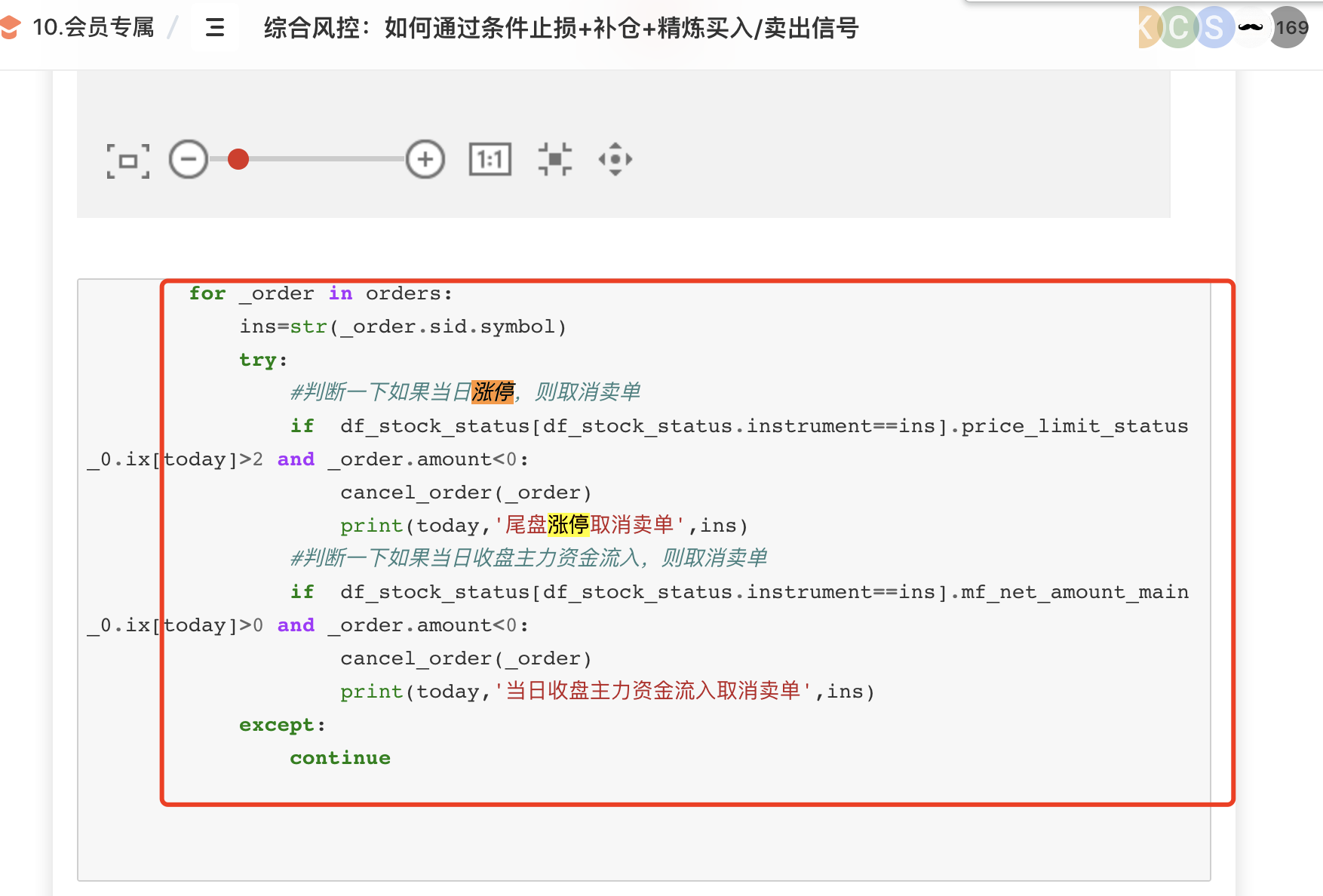Open the 10.会员专属 breadcrumb

[x=93, y=28]
